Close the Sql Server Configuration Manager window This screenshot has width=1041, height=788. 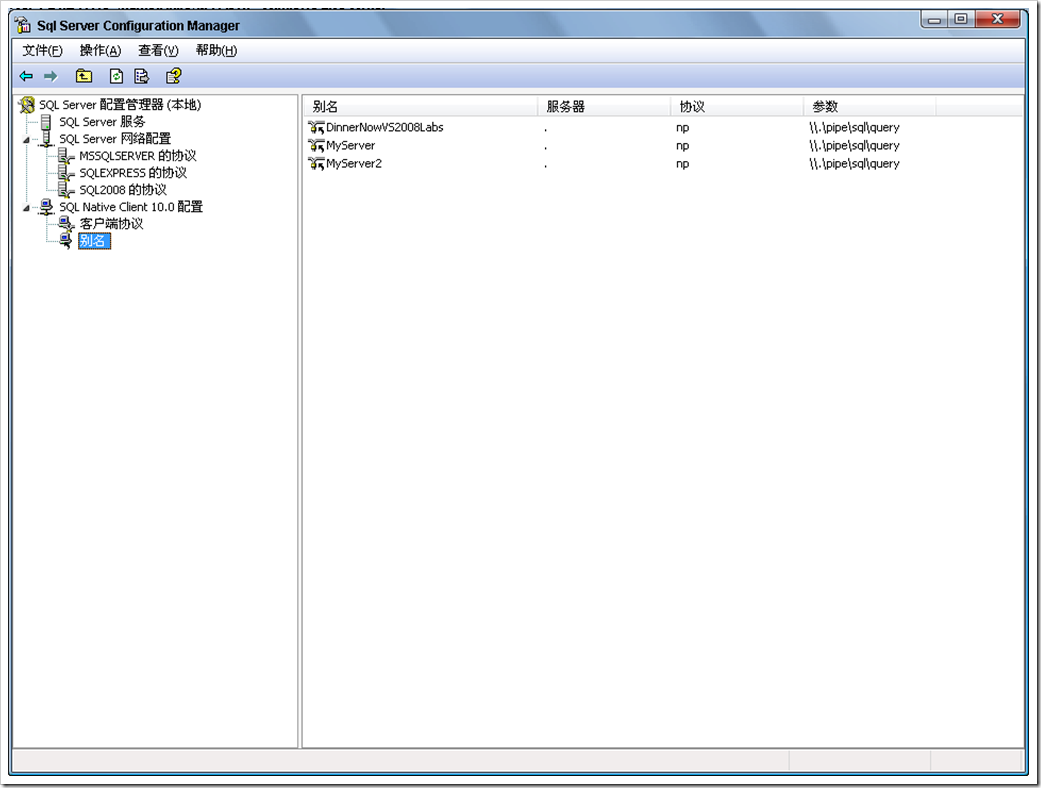coord(997,19)
